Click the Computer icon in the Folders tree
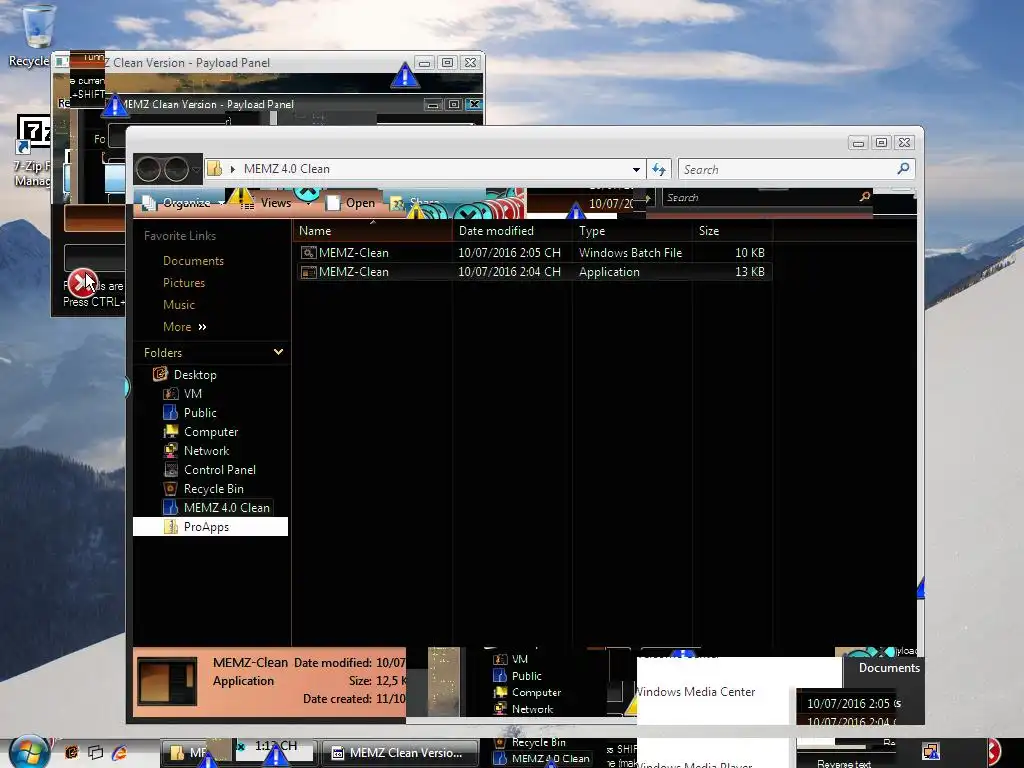 [x=170, y=432]
